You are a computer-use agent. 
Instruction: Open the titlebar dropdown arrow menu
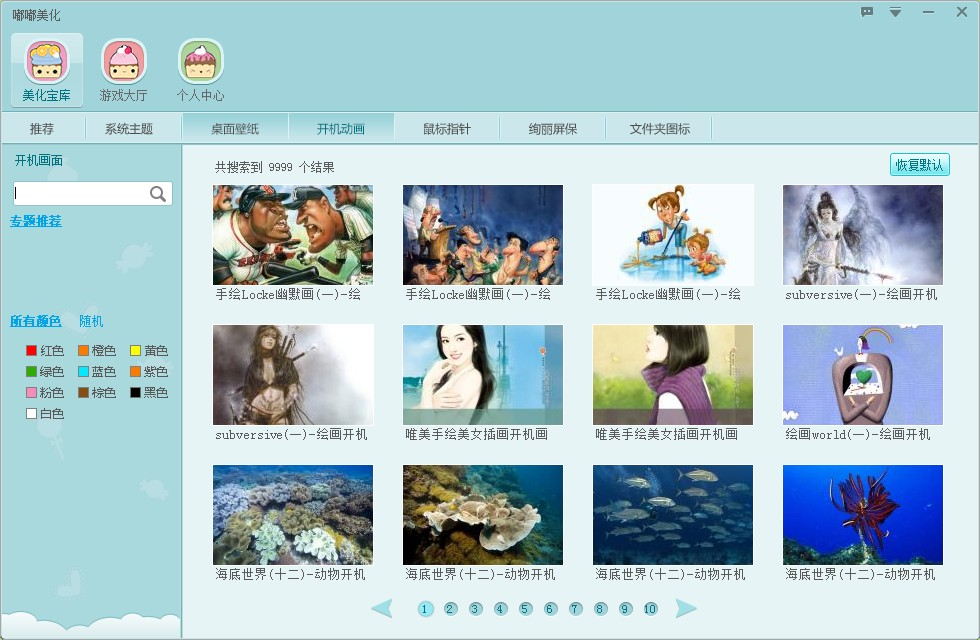(x=894, y=13)
